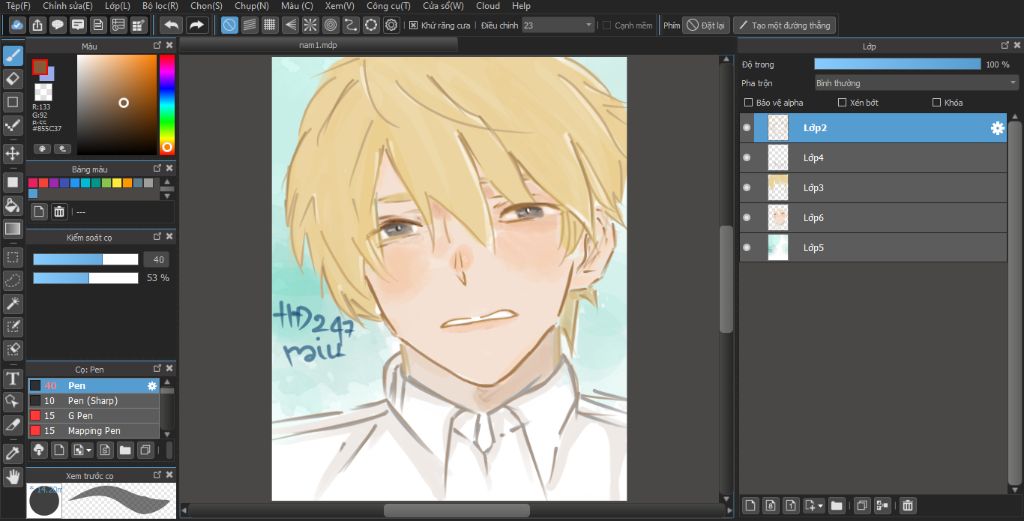Switch to the nam1.mdp document tab

[x=318, y=45]
